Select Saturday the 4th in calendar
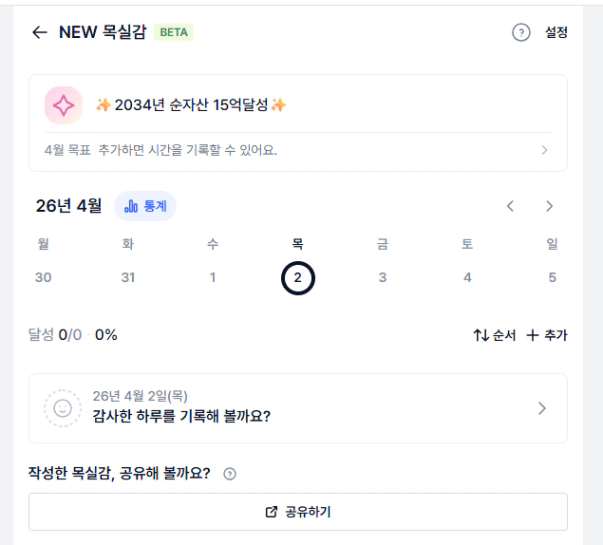 (467, 277)
